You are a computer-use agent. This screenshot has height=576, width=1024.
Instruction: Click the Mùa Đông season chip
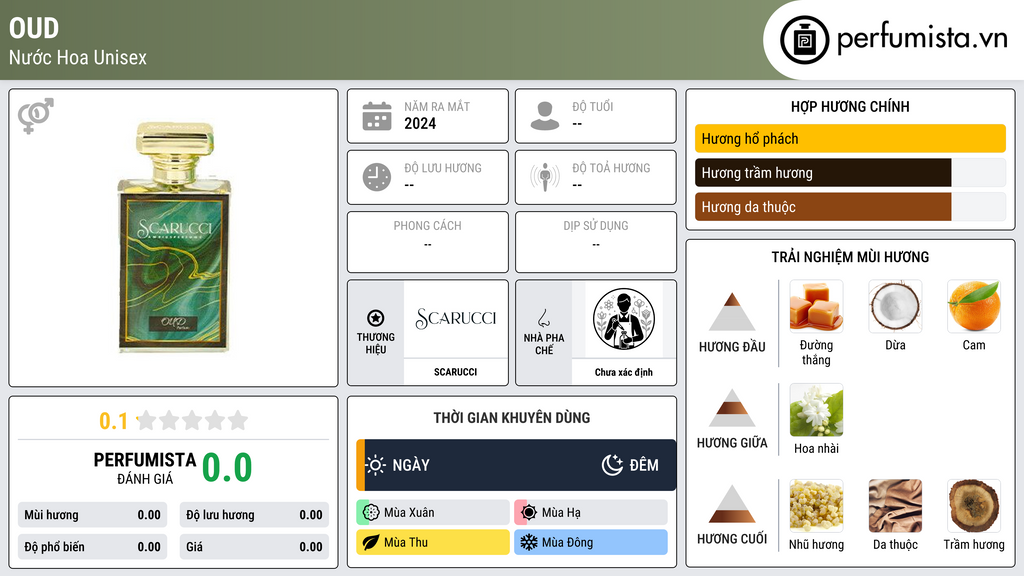[x=591, y=542]
